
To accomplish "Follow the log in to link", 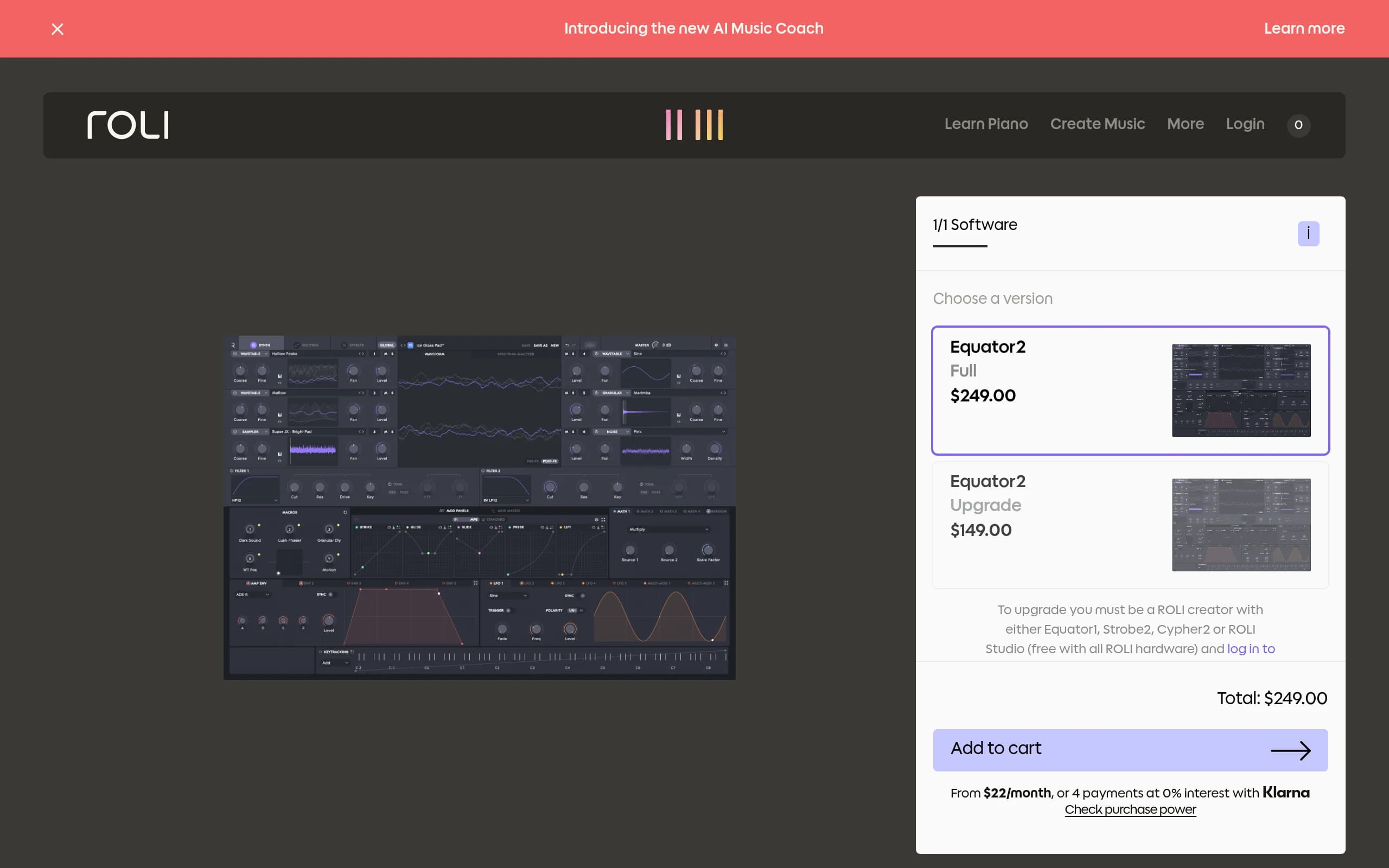I will (1251, 649).
